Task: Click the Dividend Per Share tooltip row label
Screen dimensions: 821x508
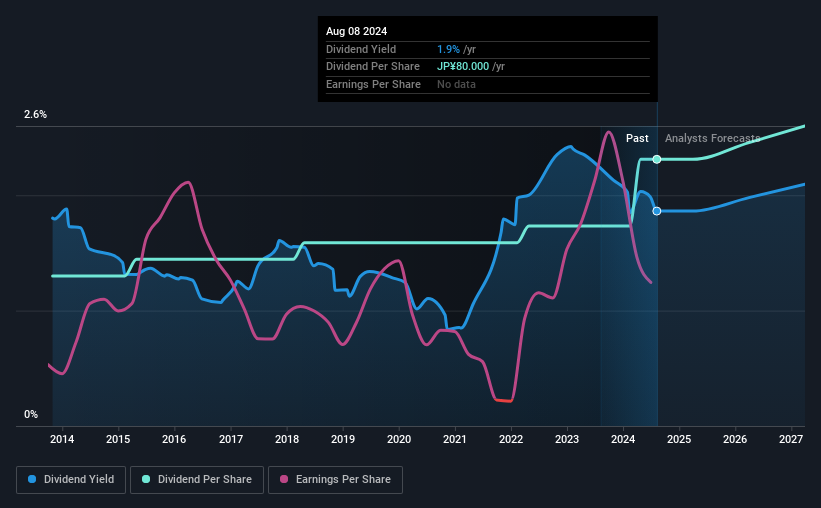Action: tap(373, 67)
